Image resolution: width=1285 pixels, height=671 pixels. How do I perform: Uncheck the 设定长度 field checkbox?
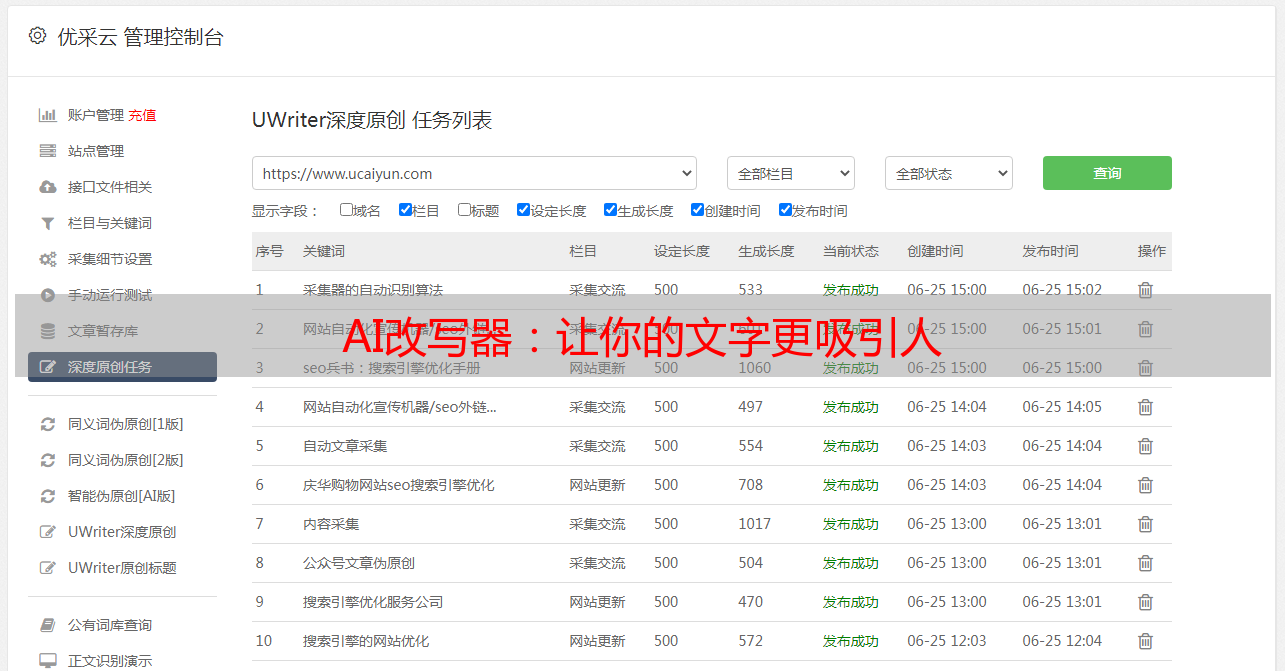523,210
